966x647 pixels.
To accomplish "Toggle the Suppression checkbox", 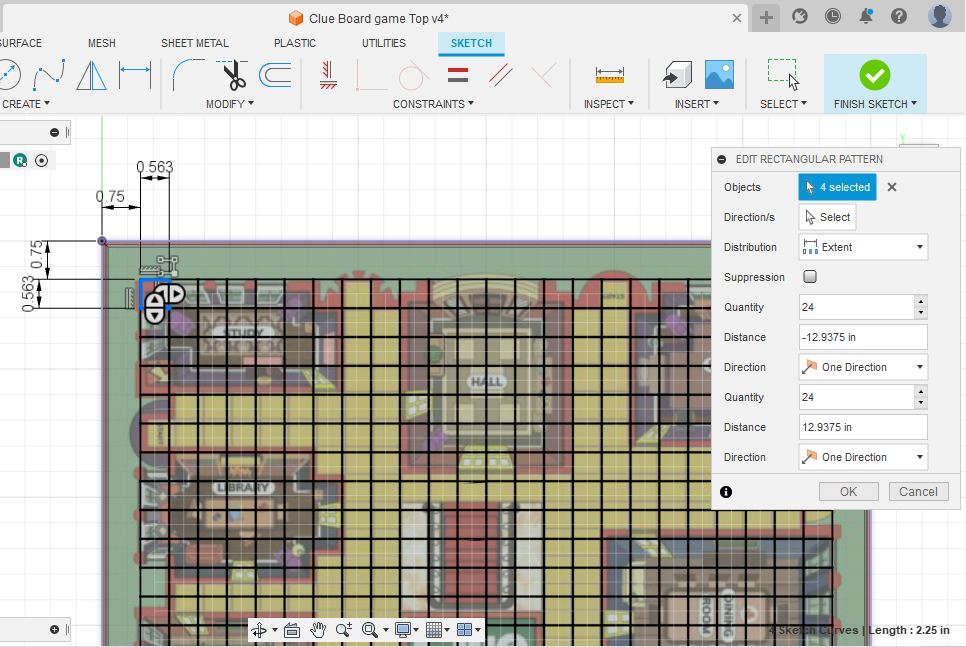I will [810, 277].
